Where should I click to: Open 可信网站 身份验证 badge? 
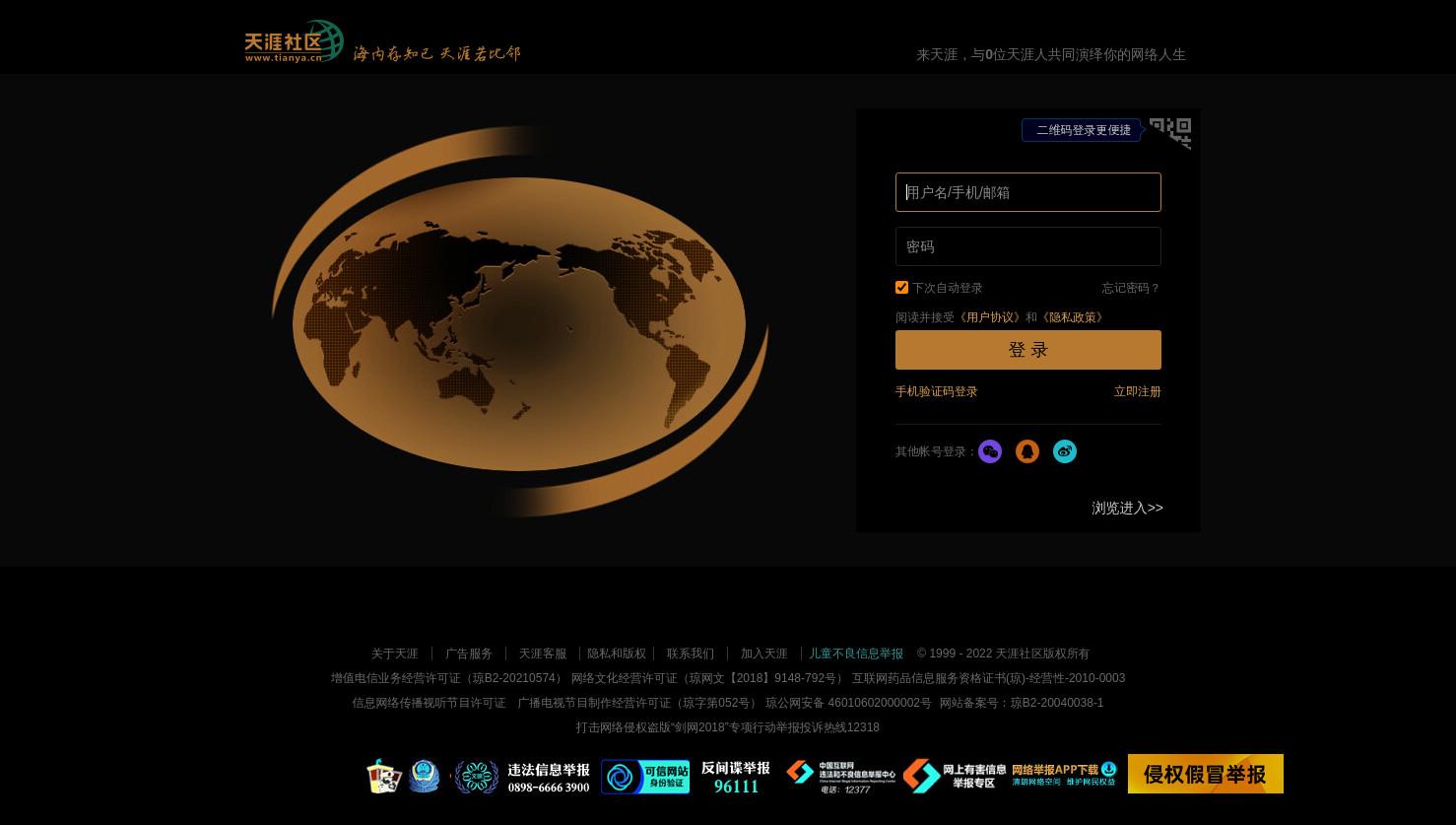(x=645, y=777)
